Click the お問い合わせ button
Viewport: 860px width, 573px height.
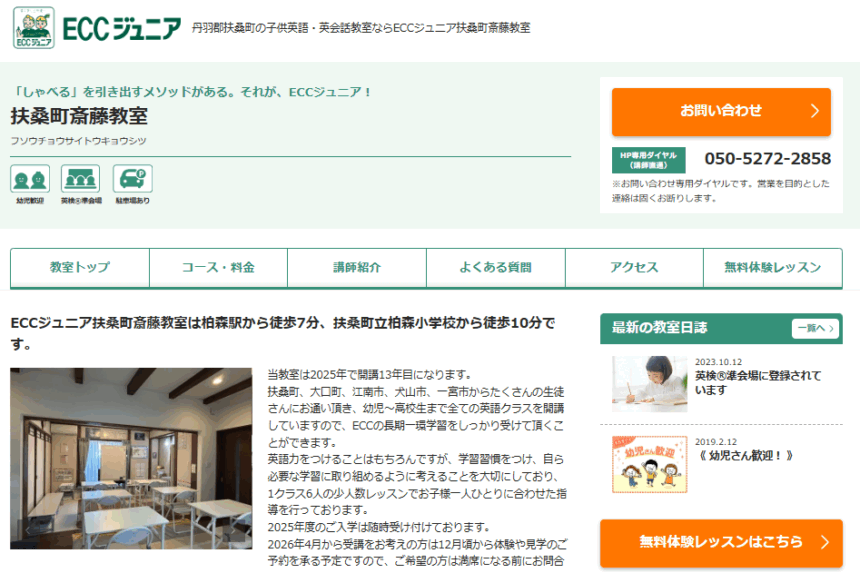click(x=720, y=111)
